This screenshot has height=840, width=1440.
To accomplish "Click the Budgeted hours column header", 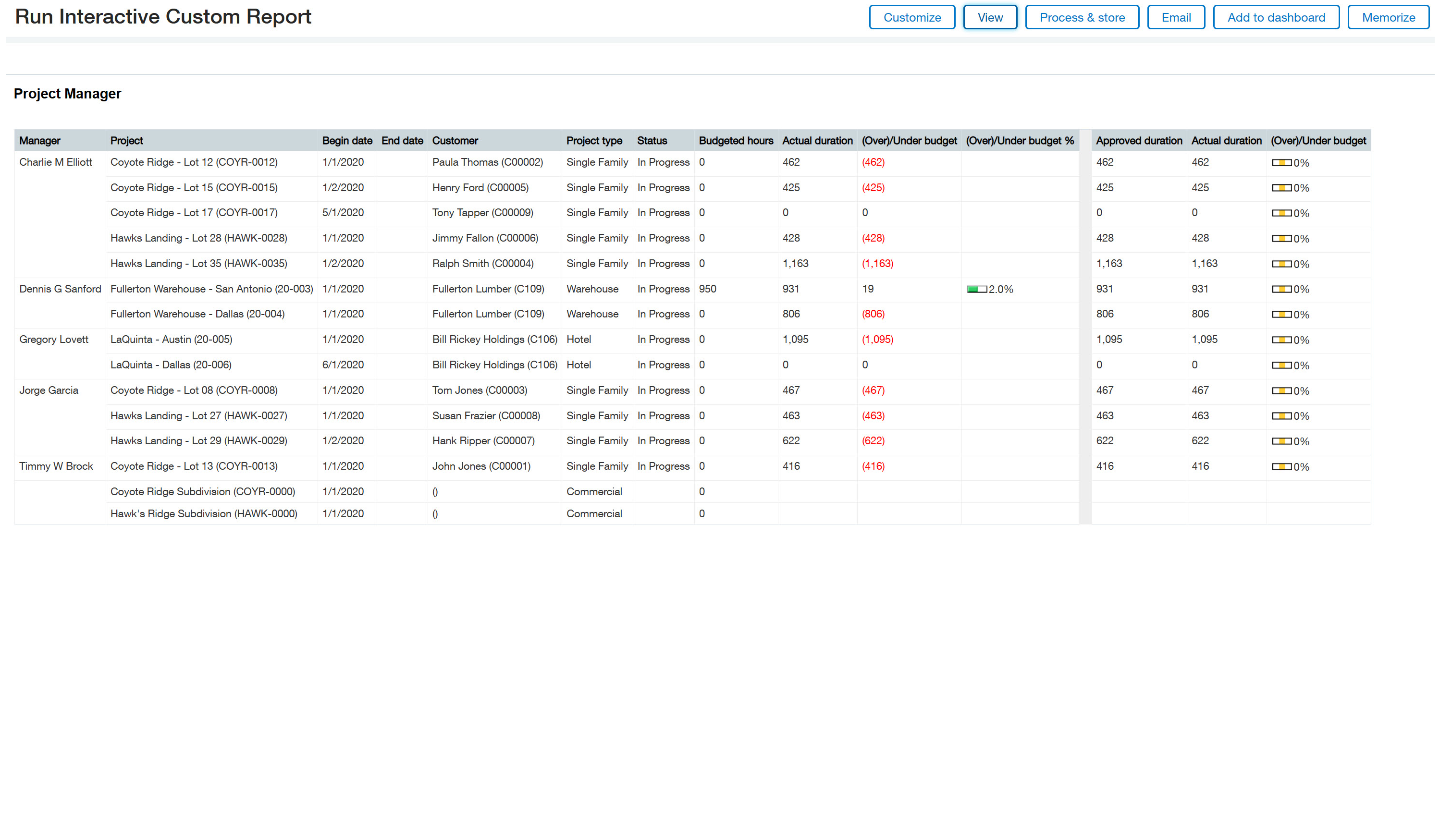I will tap(736, 140).
